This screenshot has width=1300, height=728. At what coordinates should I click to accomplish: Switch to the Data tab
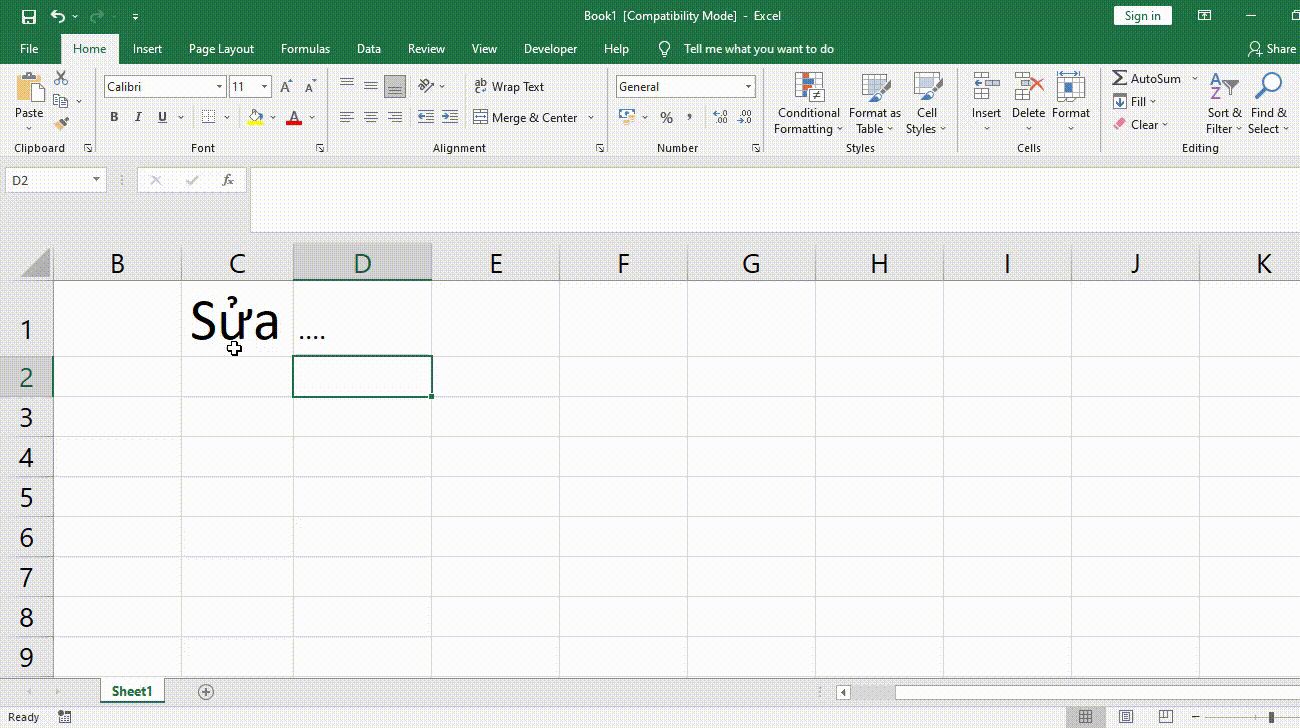pos(369,49)
